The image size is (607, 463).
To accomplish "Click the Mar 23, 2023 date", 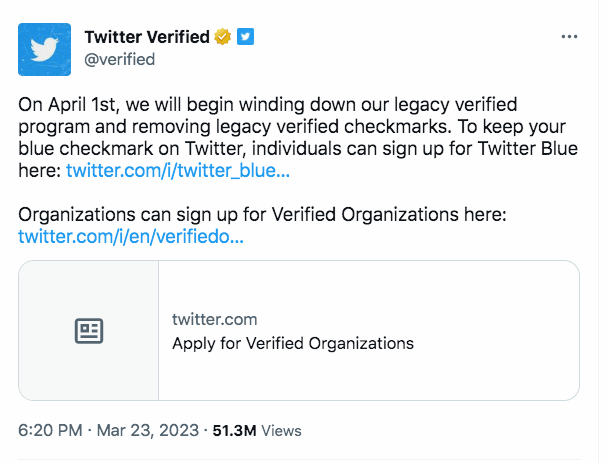I will click(x=147, y=430).
